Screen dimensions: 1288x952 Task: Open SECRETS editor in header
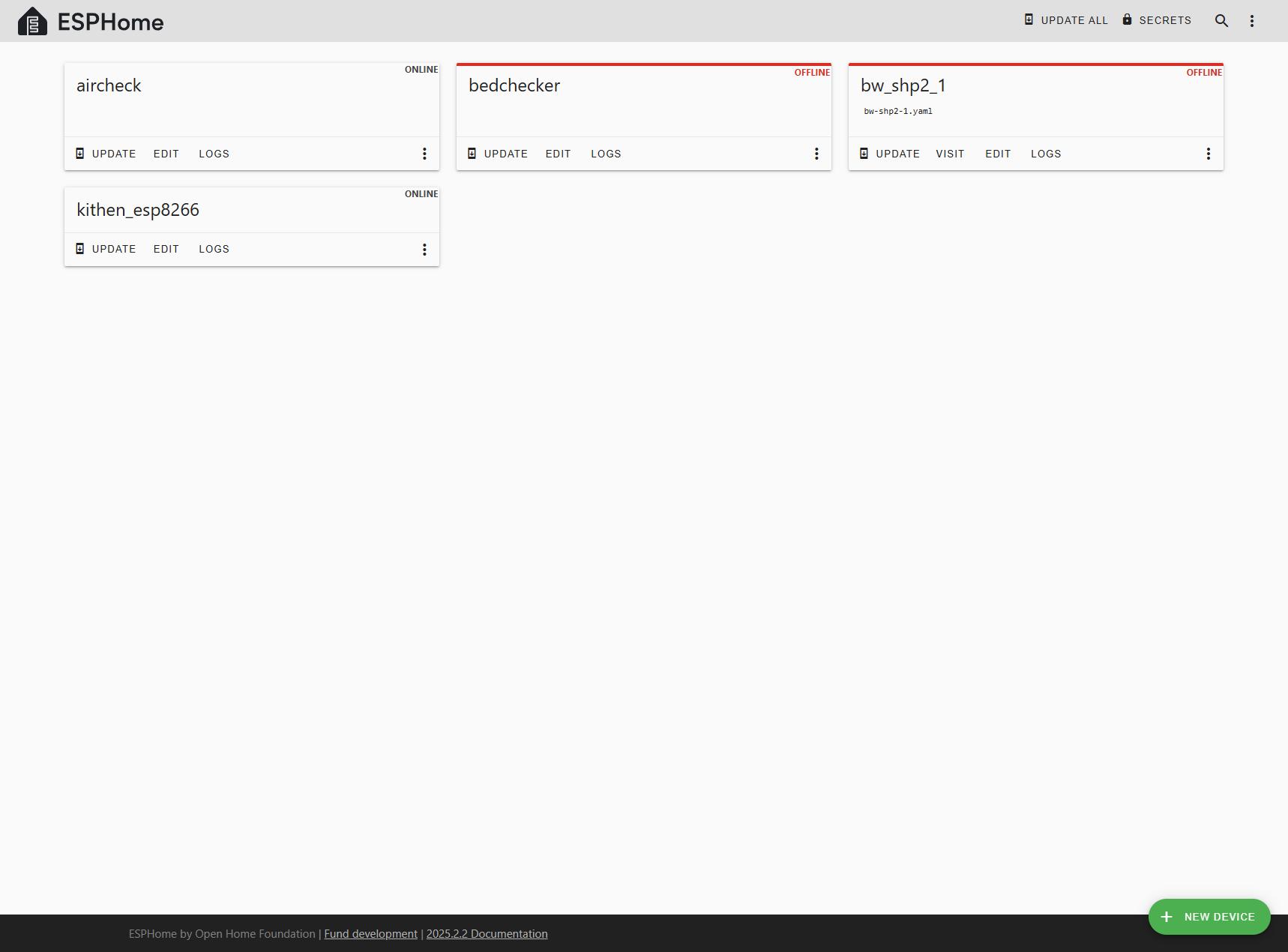click(1157, 20)
